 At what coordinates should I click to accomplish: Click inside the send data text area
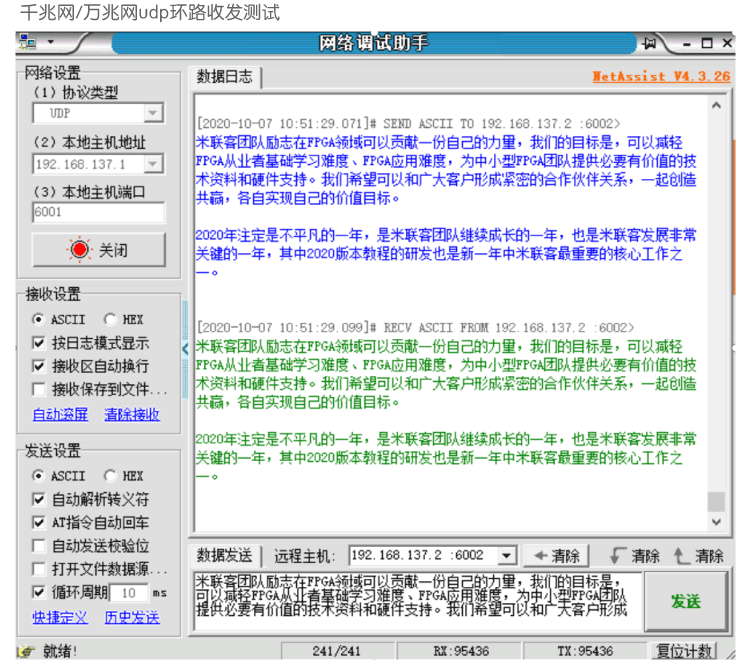click(417, 601)
